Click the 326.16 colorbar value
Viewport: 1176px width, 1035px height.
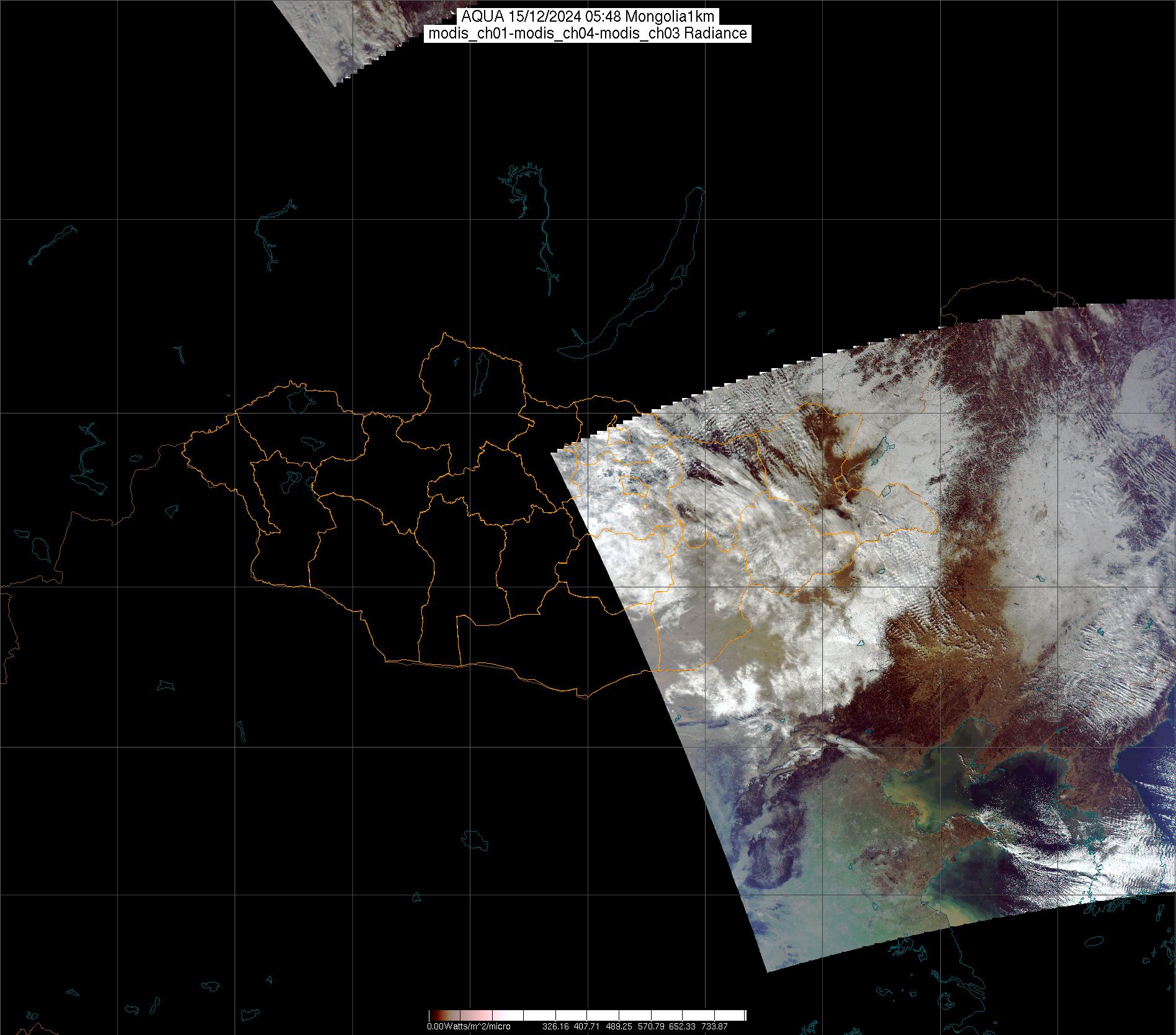click(x=555, y=1027)
